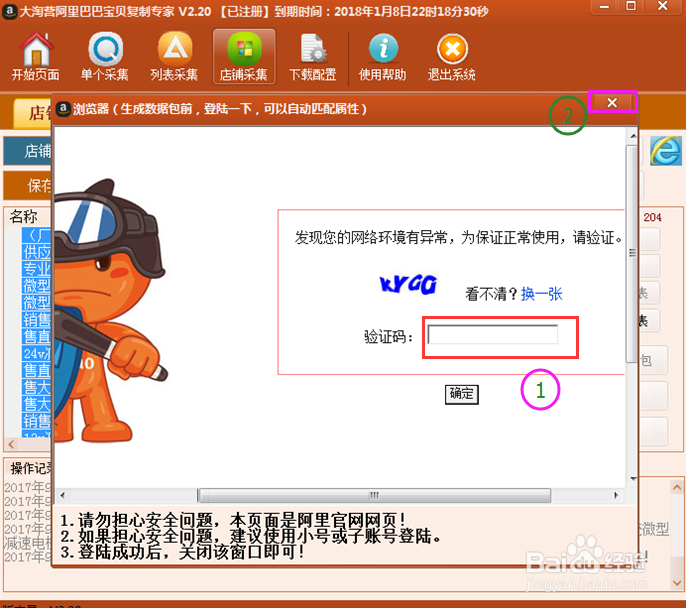Click the 换一张 refresh captcha link
Screen dimensions: 686x608
coord(542,294)
